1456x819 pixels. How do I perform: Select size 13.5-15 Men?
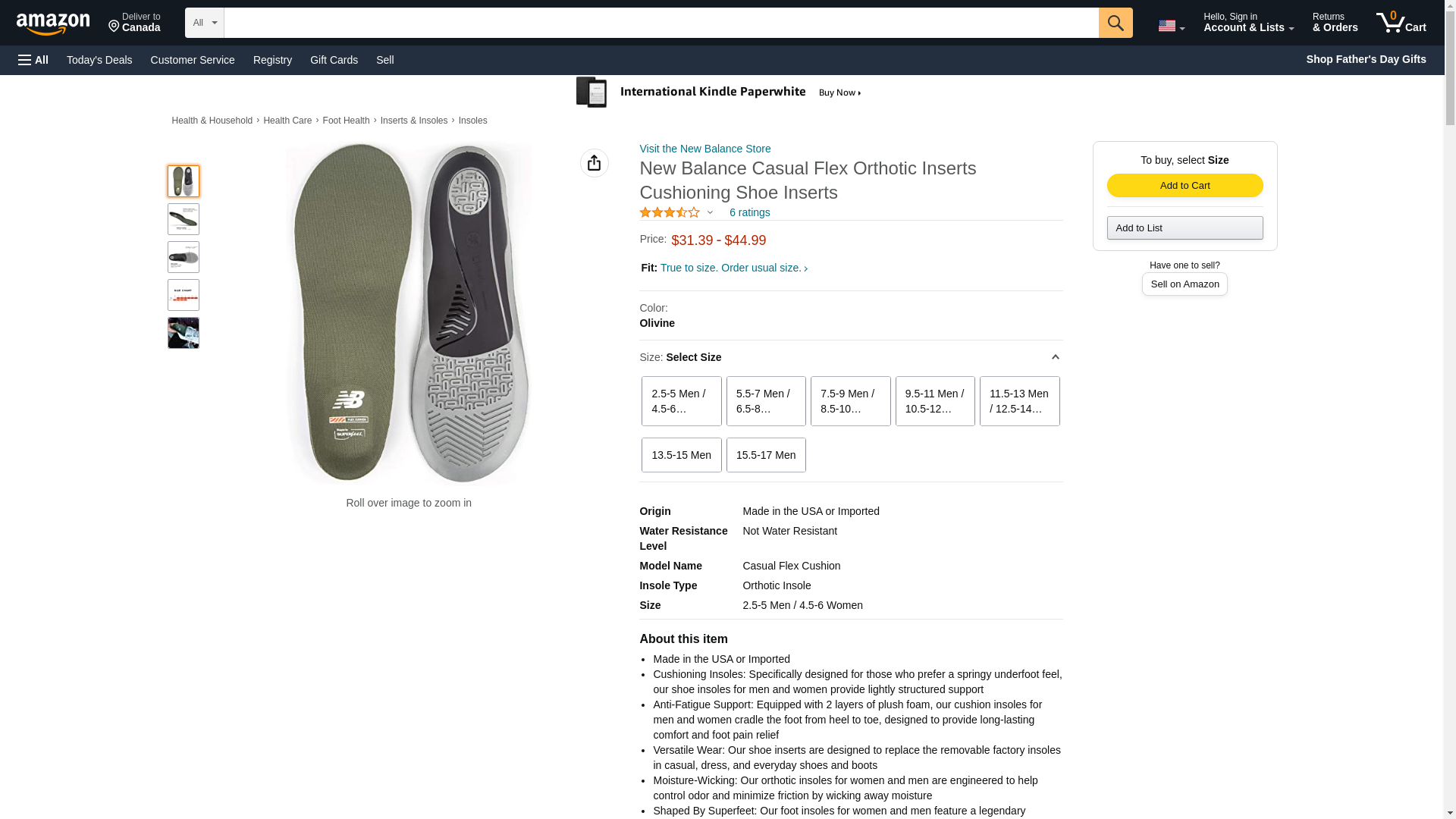tap(681, 455)
